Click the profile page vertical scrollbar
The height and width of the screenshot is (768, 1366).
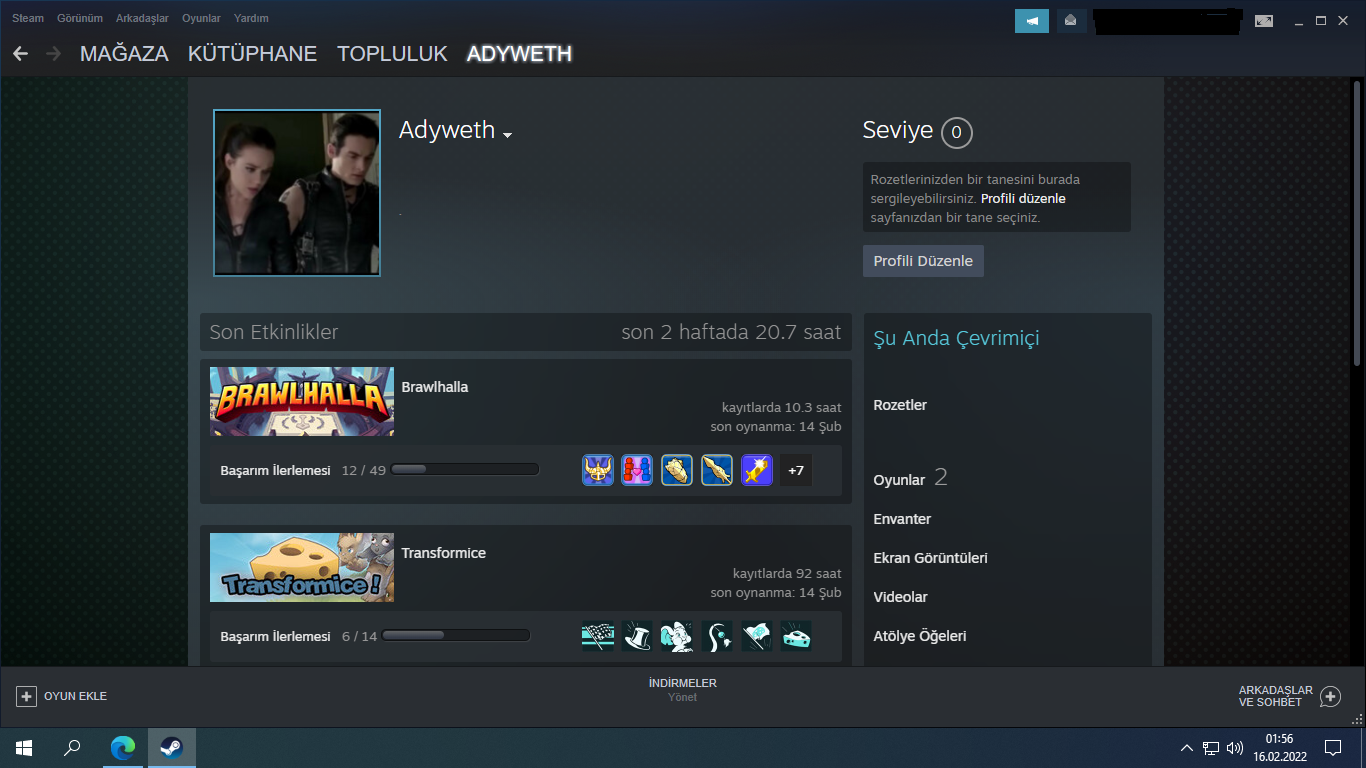[1357, 225]
